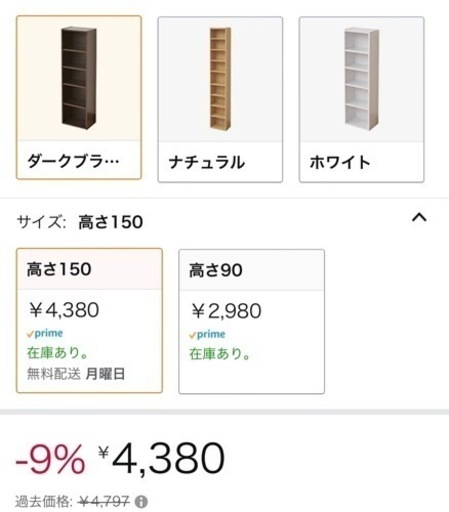Click the large ￥4,380 main price

click(x=161, y=458)
